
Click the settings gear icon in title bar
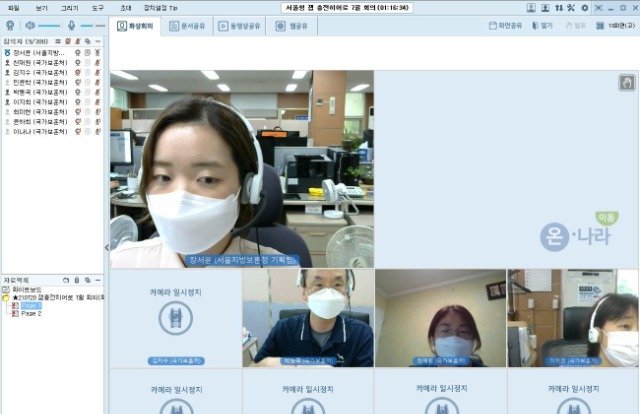pyautogui.click(x=584, y=7)
